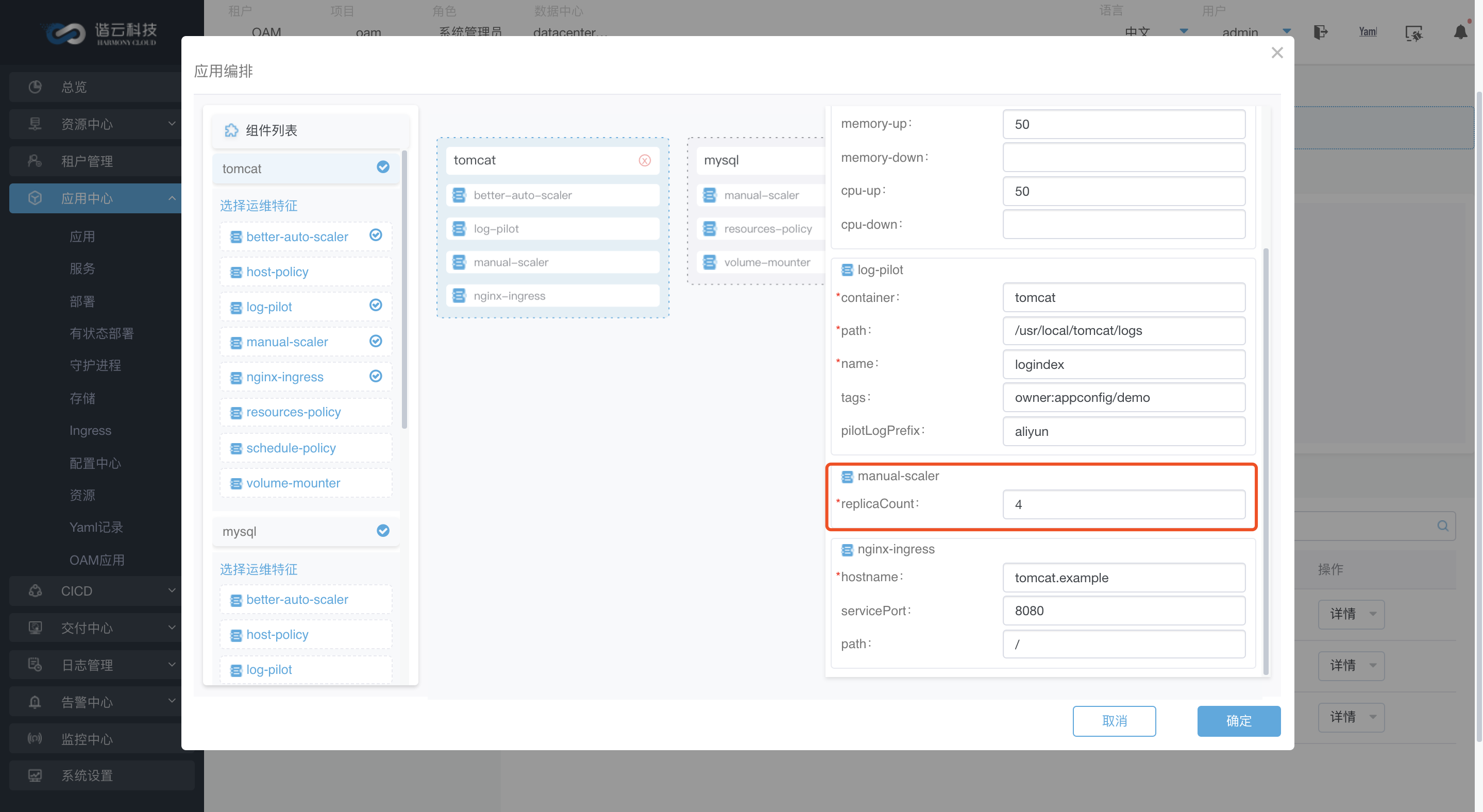Click the manual-scaler icon in tomcat traits
Viewport: 1483px width, 812px height.
click(x=459, y=262)
